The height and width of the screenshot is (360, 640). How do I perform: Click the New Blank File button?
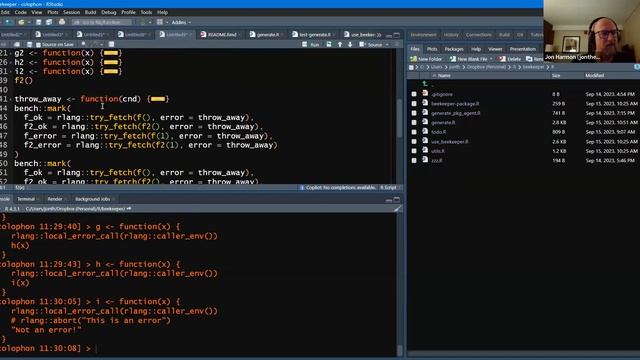click(x=471, y=59)
